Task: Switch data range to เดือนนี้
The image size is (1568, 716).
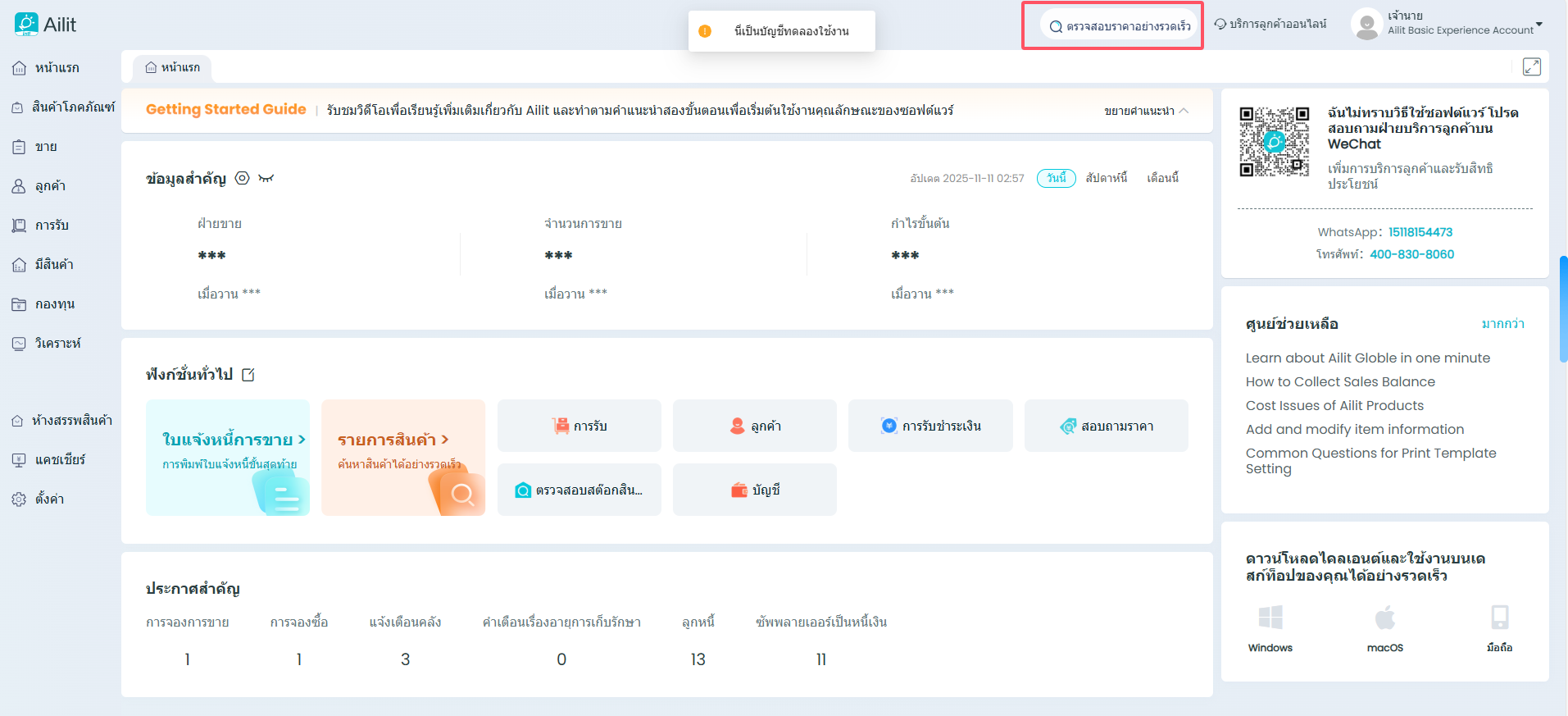Action: (x=1162, y=178)
